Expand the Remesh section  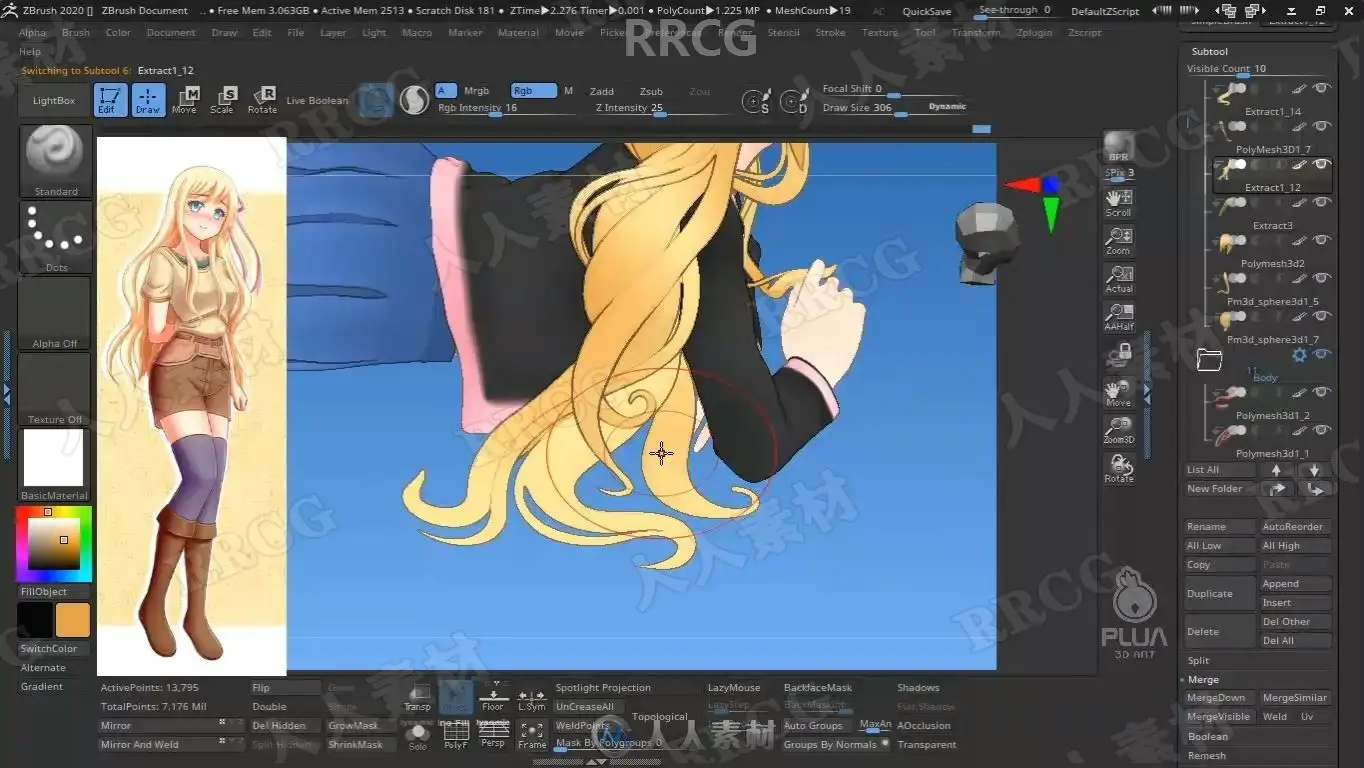point(1206,756)
